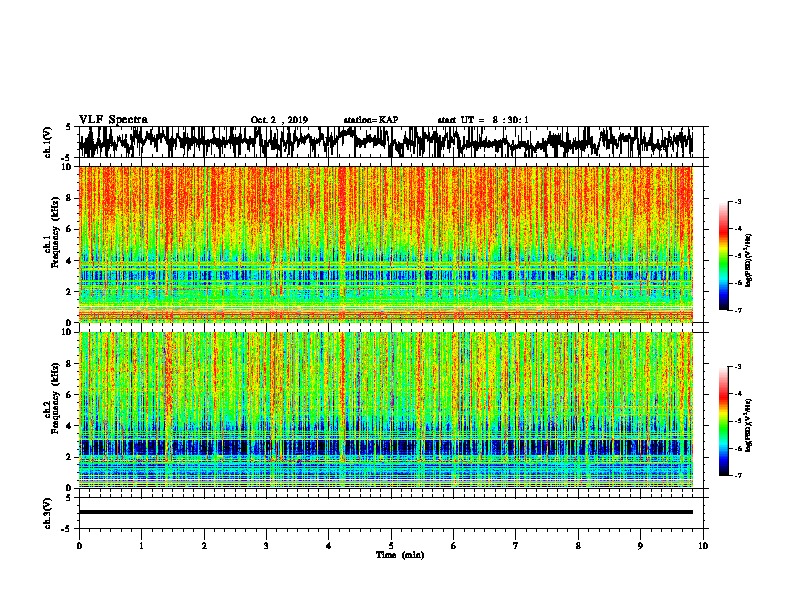Click the log(PSD) label beside ch.2 colorbar
Image resolution: width=792 pixels, height=612 pixels.
(748, 425)
